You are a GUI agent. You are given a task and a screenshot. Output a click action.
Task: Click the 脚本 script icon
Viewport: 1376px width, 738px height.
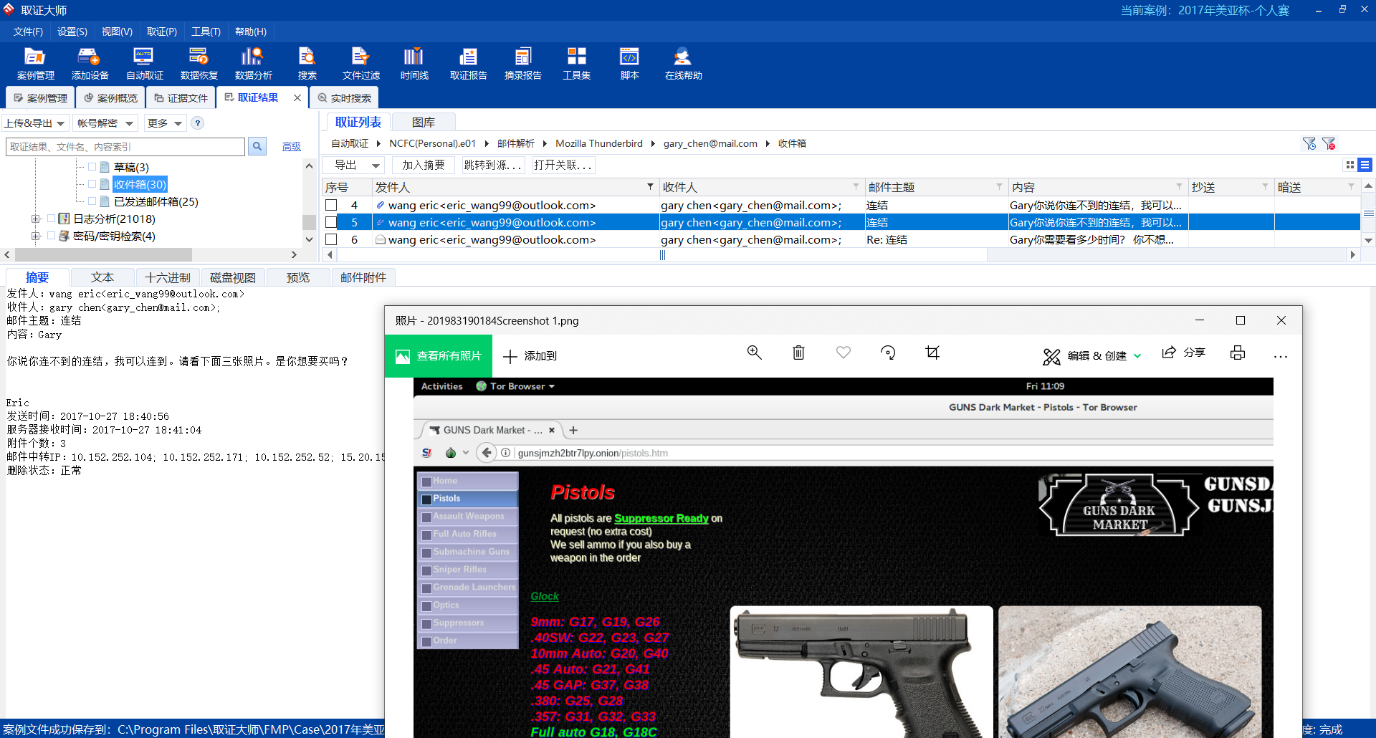coord(629,64)
